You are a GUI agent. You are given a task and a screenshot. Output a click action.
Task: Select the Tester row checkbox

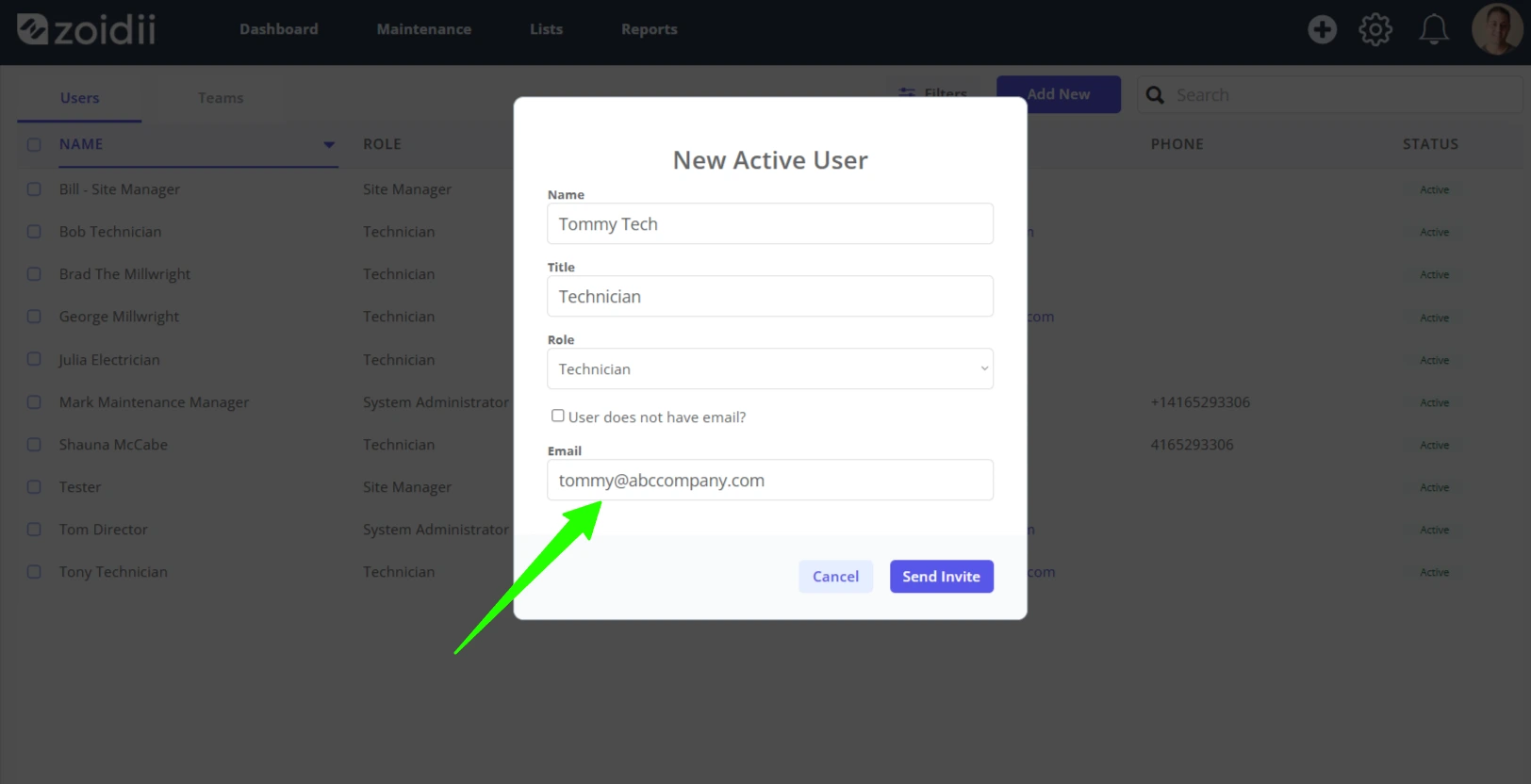pyautogui.click(x=34, y=487)
